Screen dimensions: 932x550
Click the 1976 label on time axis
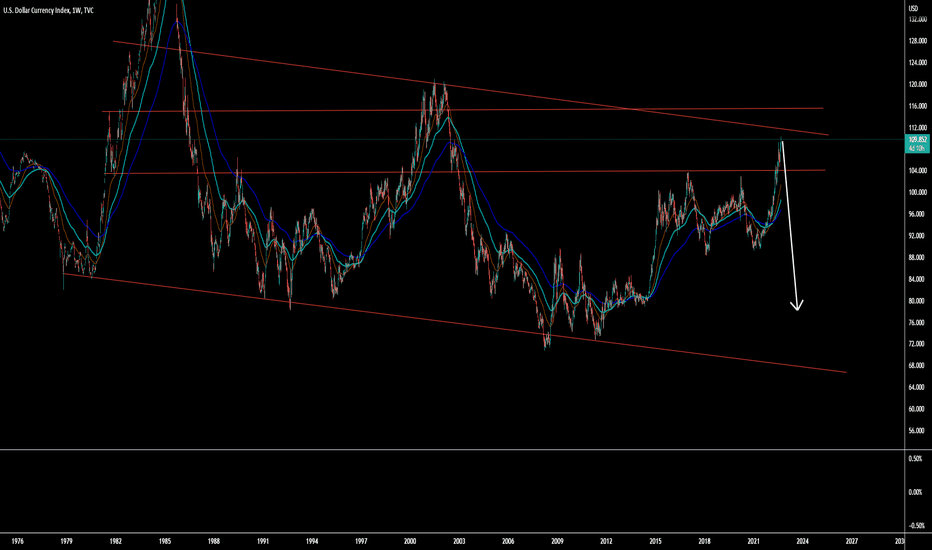click(x=17, y=541)
